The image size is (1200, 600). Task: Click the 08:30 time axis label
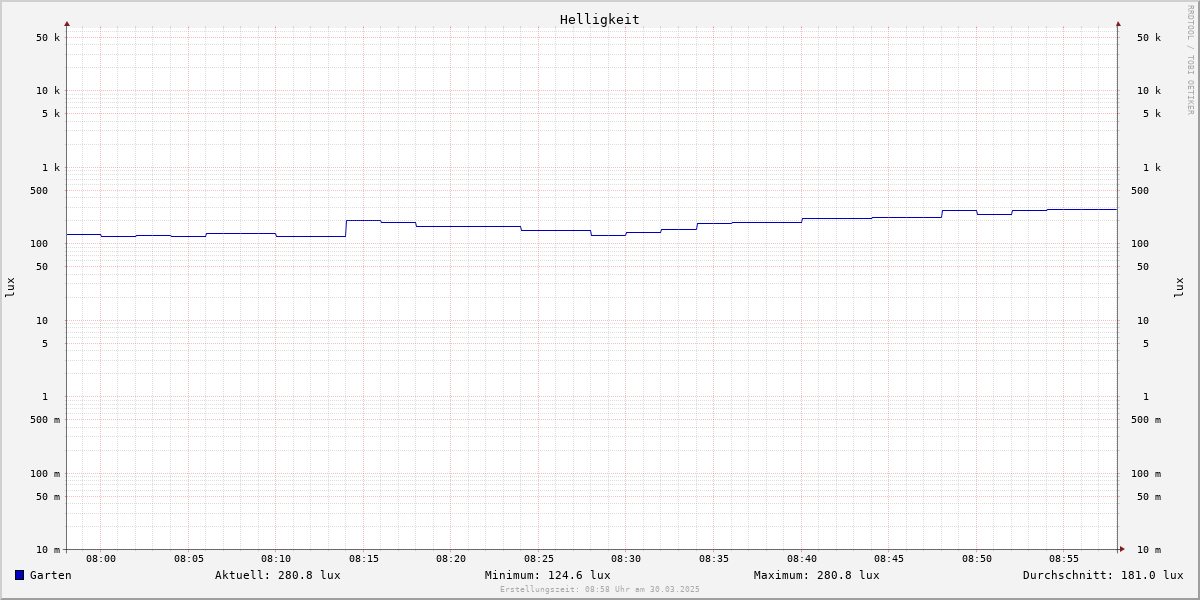click(x=626, y=559)
